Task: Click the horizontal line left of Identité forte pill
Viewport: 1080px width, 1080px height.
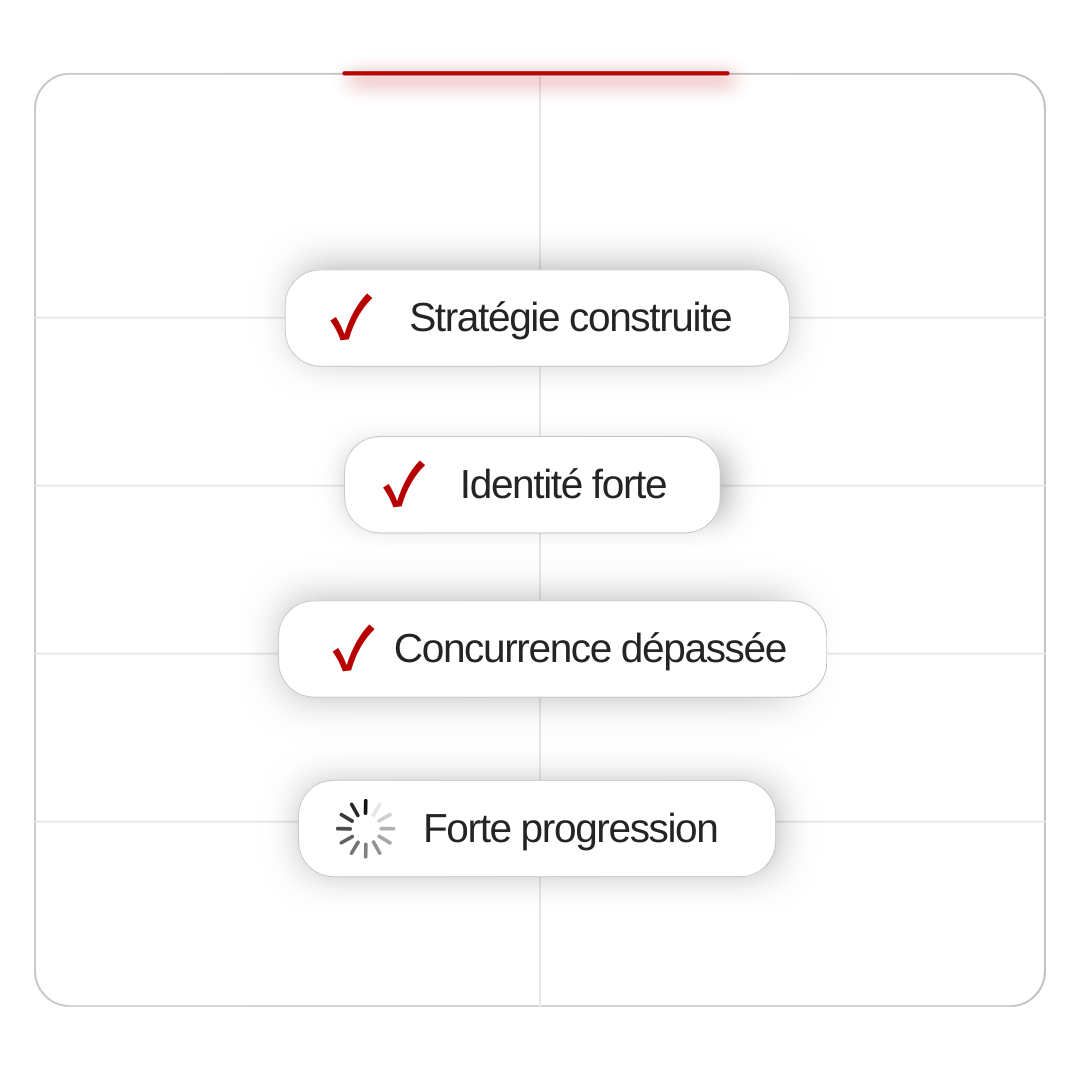Action: [190, 486]
